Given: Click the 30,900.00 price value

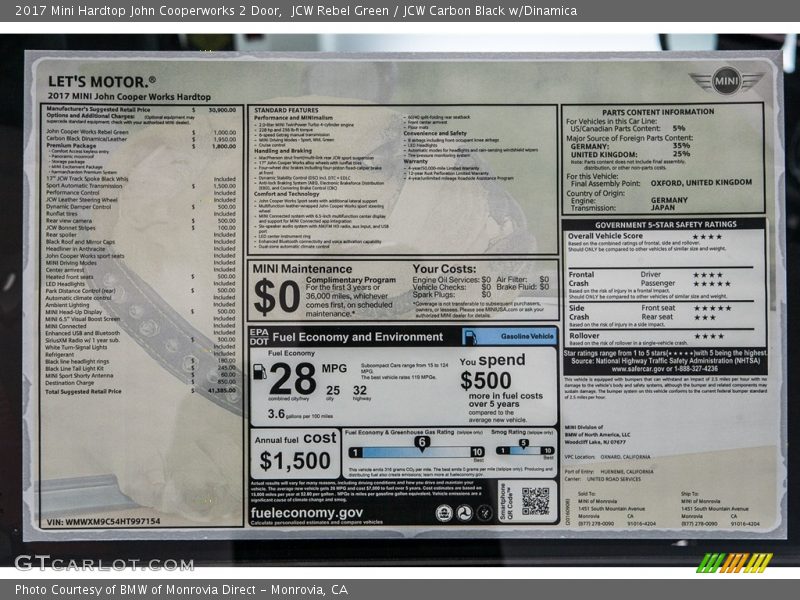Looking at the screenshot, I should 222,110.
